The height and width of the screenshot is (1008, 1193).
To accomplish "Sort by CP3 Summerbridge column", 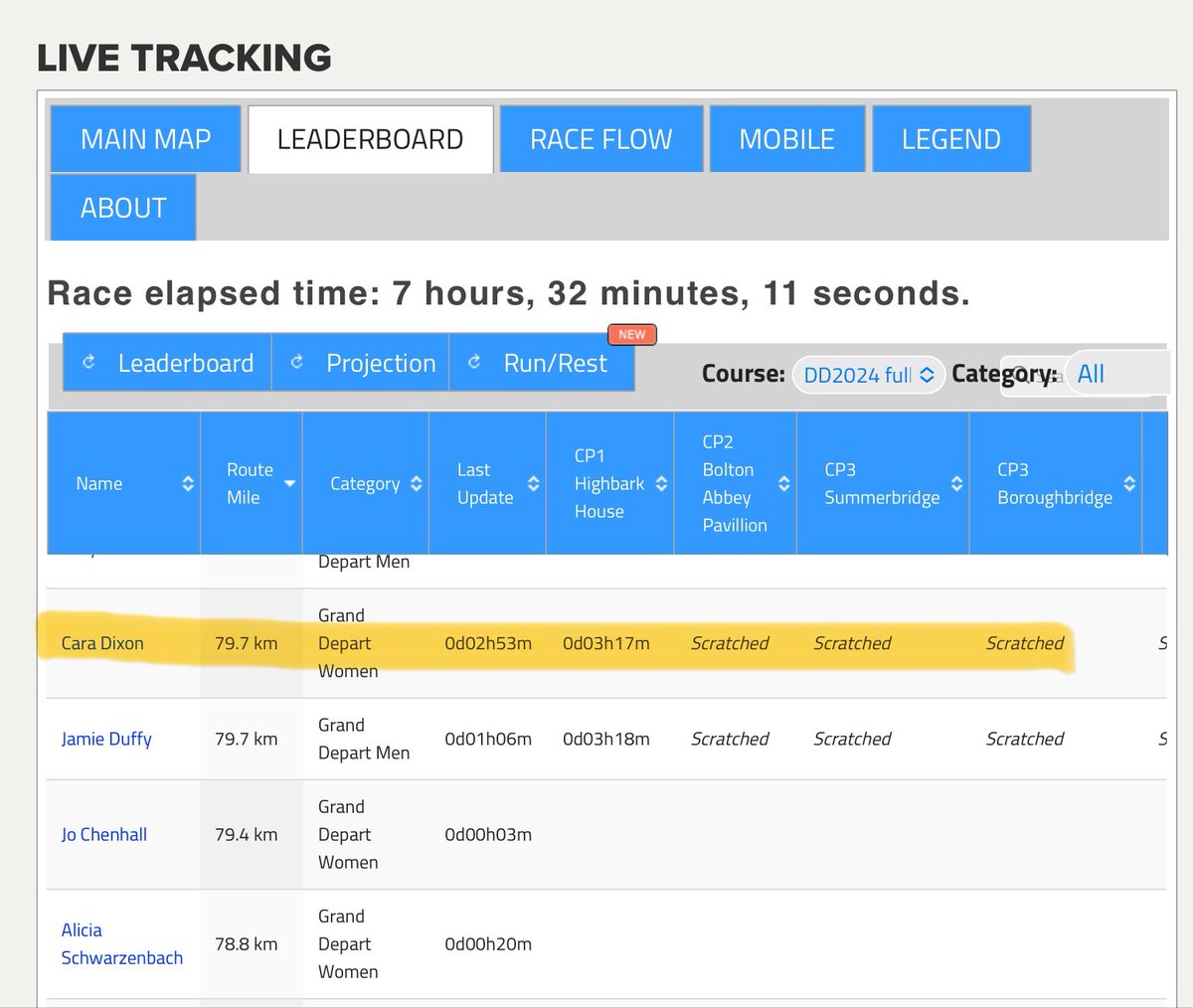I will pyautogui.click(x=883, y=483).
